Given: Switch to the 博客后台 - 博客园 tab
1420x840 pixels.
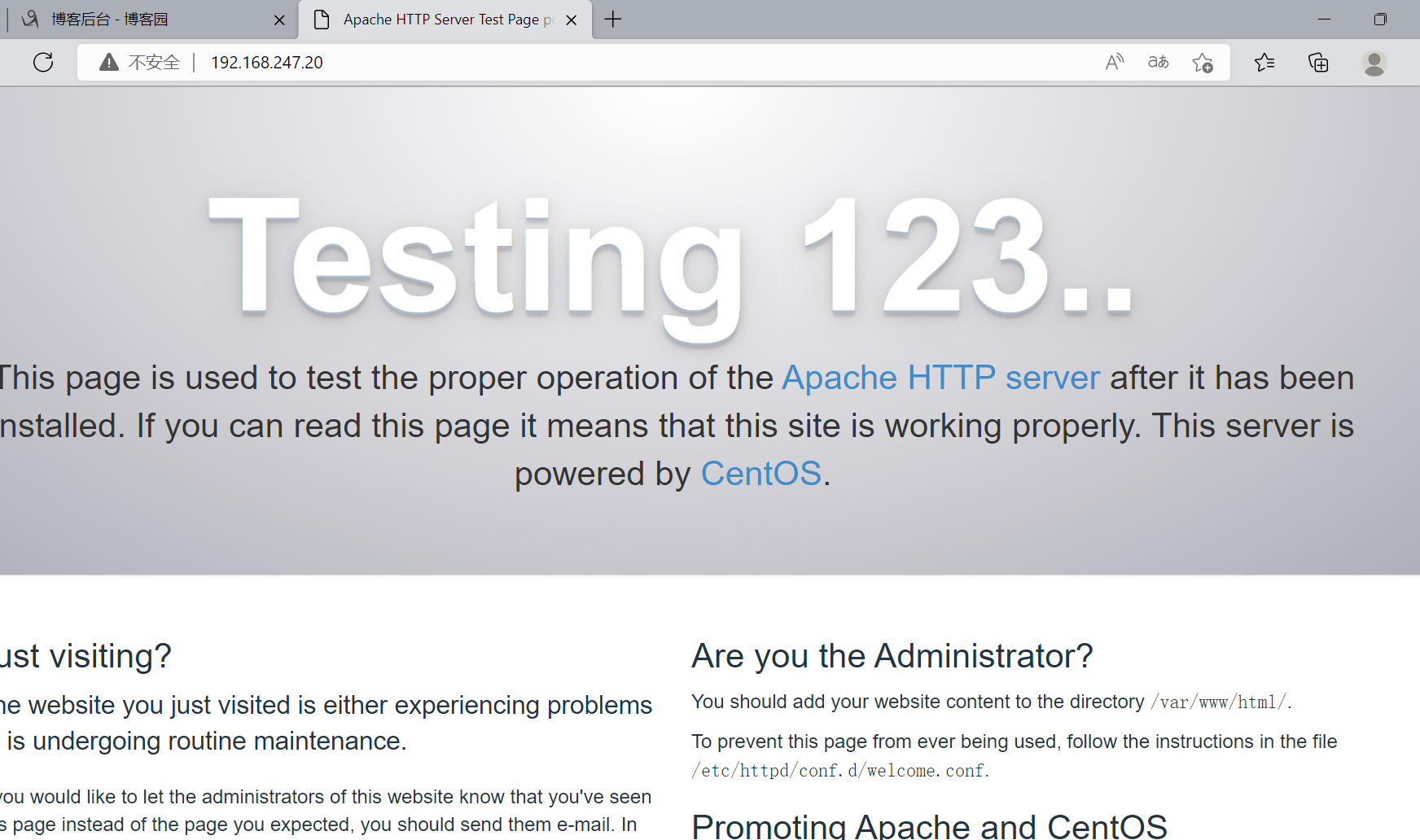Looking at the screenshot, I should tap(151, 19).
